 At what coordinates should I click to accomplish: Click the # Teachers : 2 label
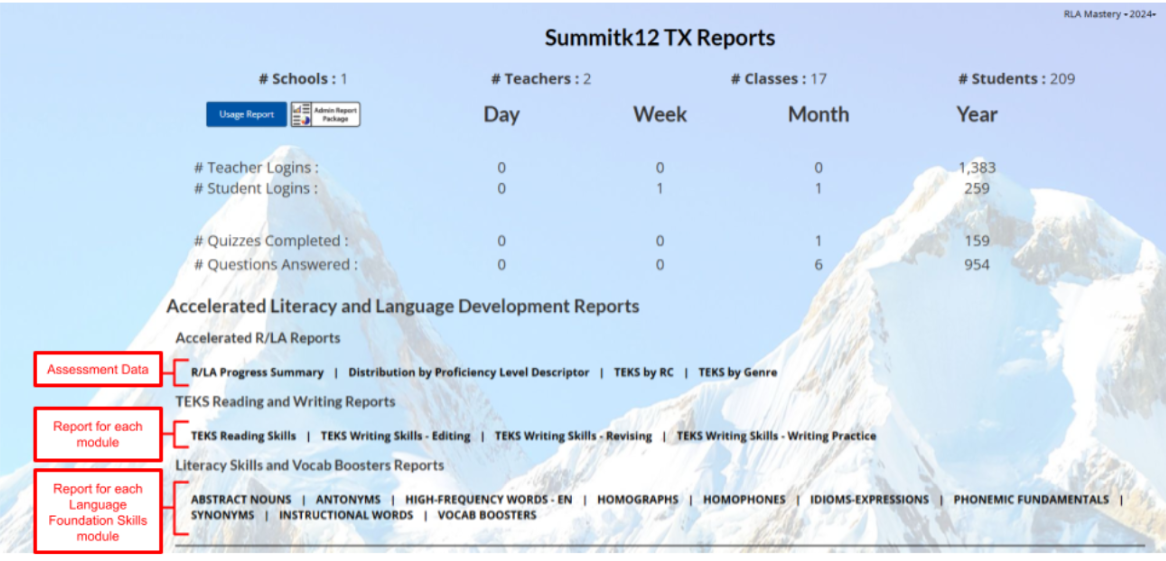(541, 79)
